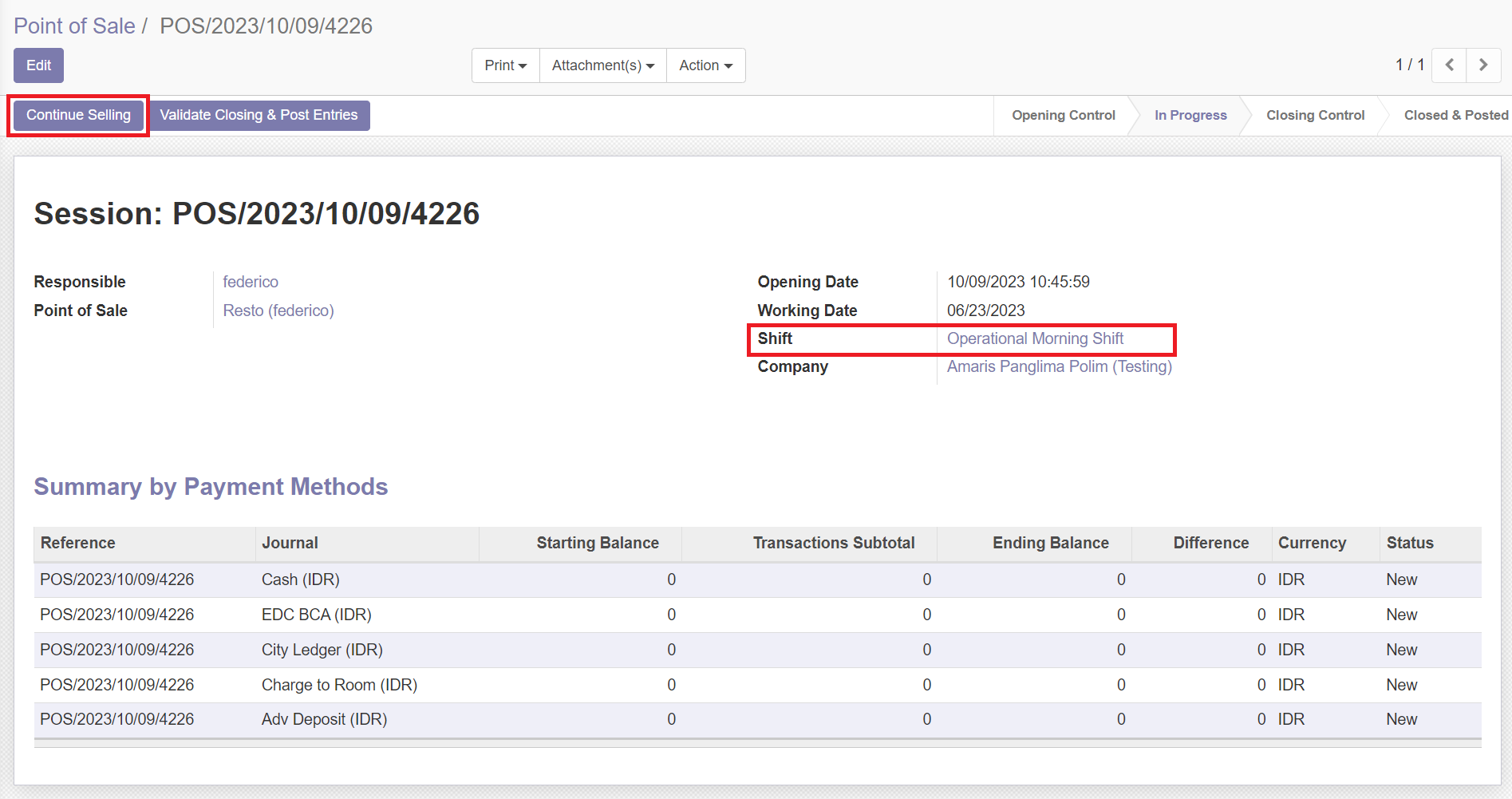Open Point of Sale breadcrumb link
Image resolution: width=1512 pixels, height=799 pixels.
74,26
